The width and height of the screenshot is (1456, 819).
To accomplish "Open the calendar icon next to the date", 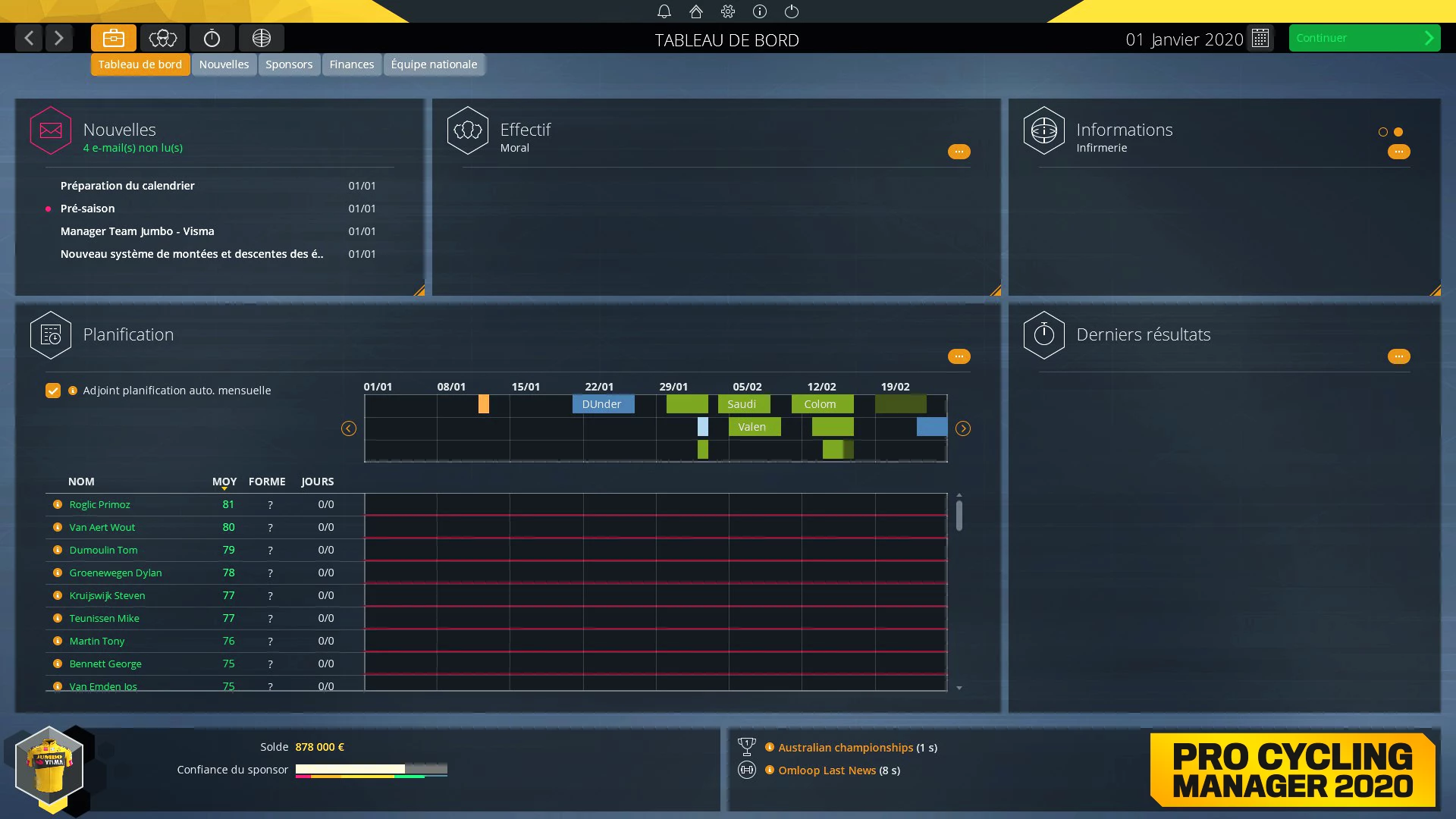I will pos(1260,38).
